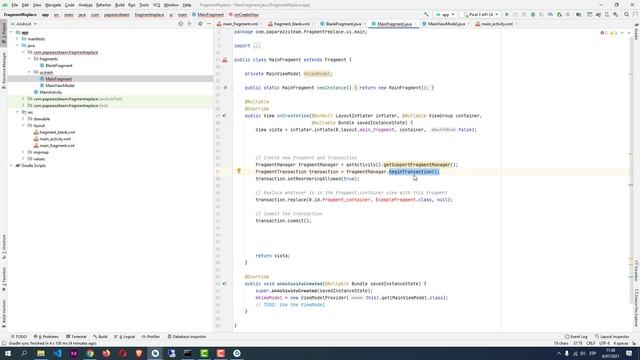Image resolution: width=640 pixels, height=360 pixels.
Task: Open the app run configuration dropdown
Action: pyautogui.click(x=445, y=15)
